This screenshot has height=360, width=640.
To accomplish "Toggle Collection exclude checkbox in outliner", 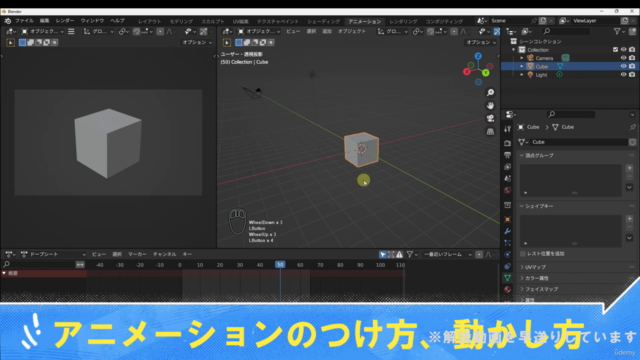I will tap(615, 49).
